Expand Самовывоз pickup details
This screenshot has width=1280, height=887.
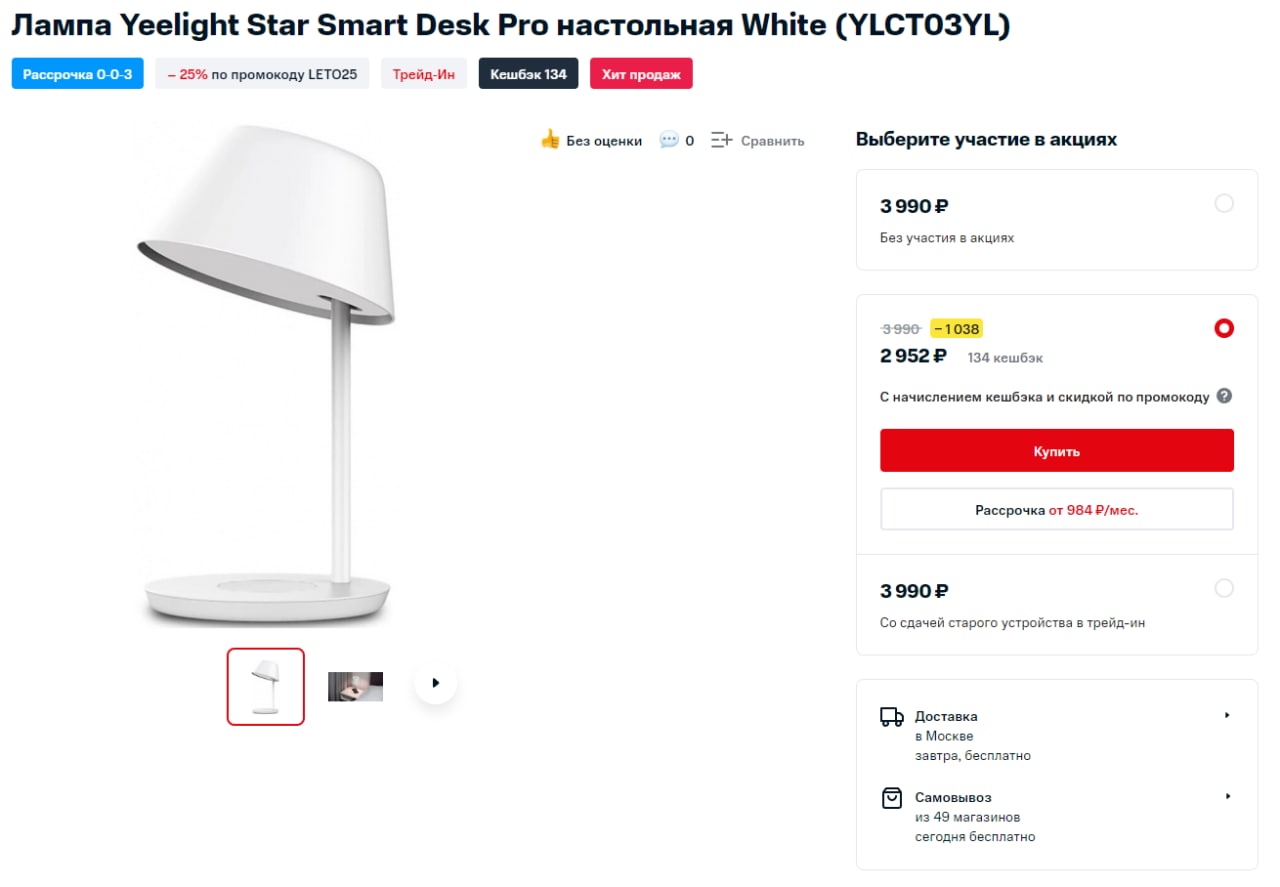tap(1230, 796)
